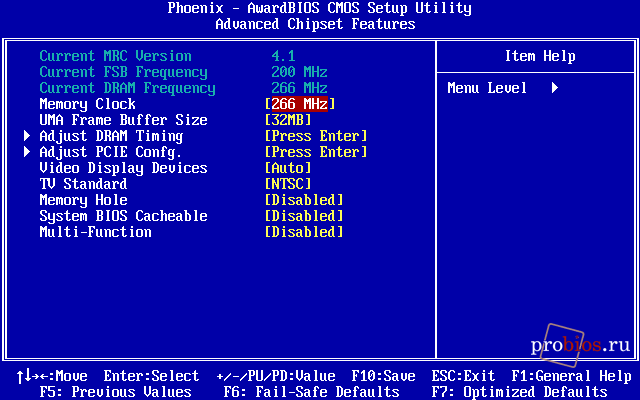This screenshot has height=400, width=640.
Task: Click the 4.1 MRC version value
Action: coord(283,56)
